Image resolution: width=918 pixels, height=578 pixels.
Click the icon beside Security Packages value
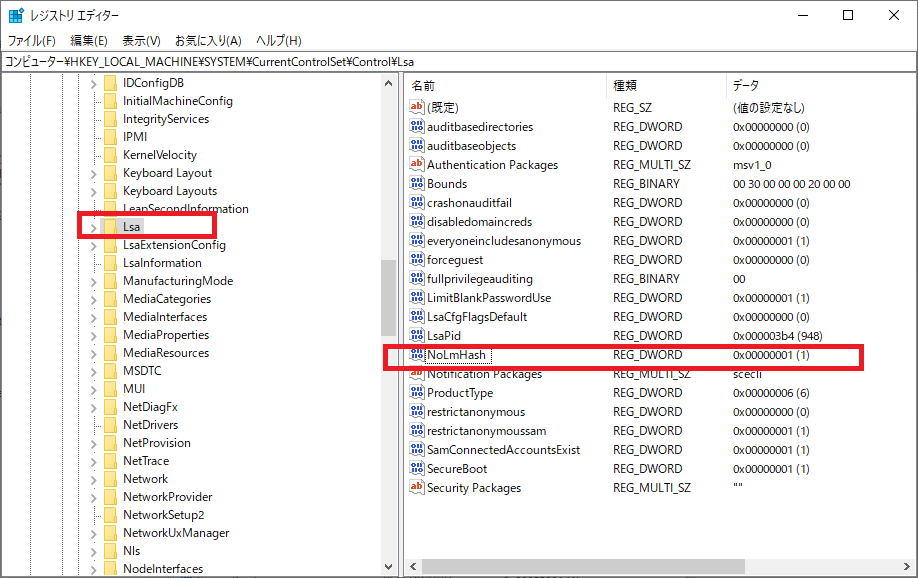coord(417,488)
